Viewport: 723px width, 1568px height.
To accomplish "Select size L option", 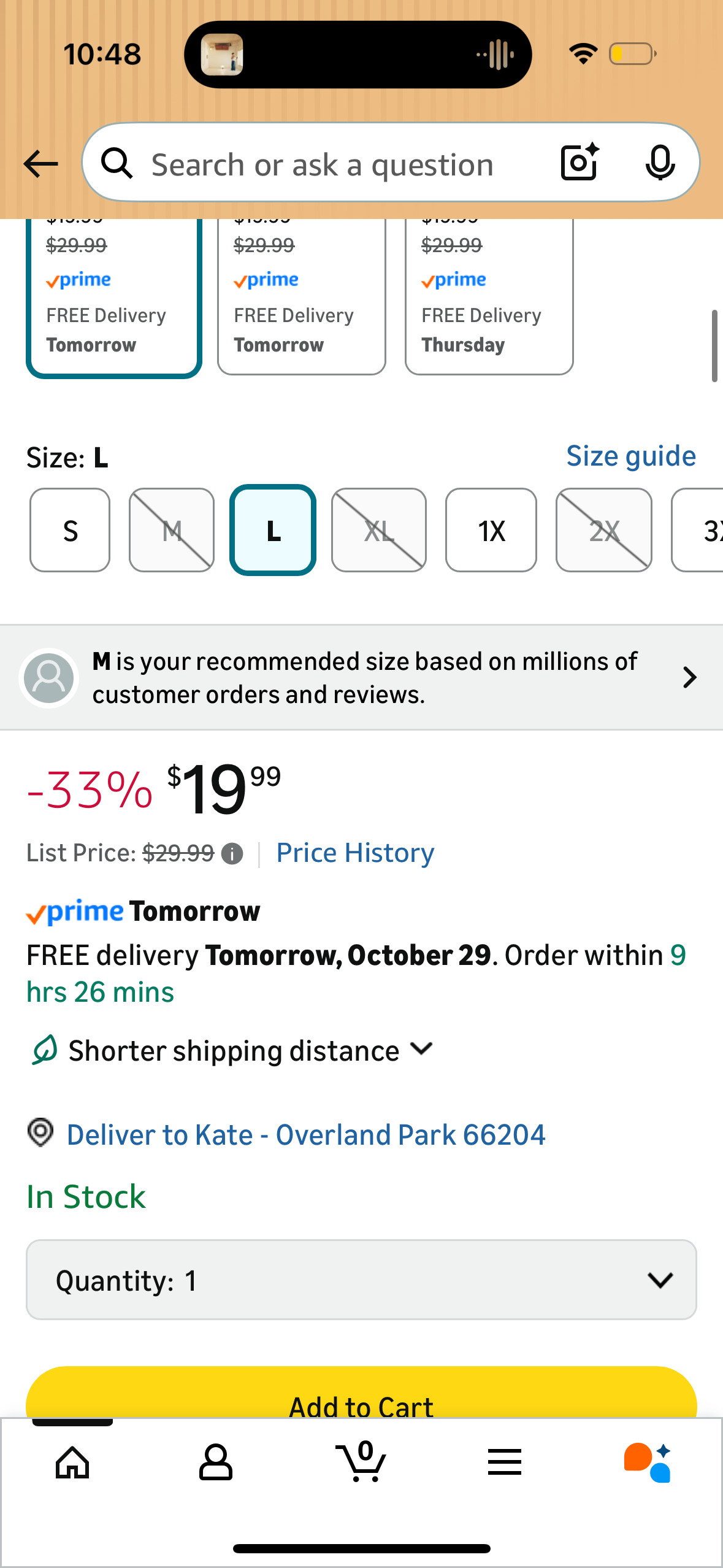I will 273,530.
